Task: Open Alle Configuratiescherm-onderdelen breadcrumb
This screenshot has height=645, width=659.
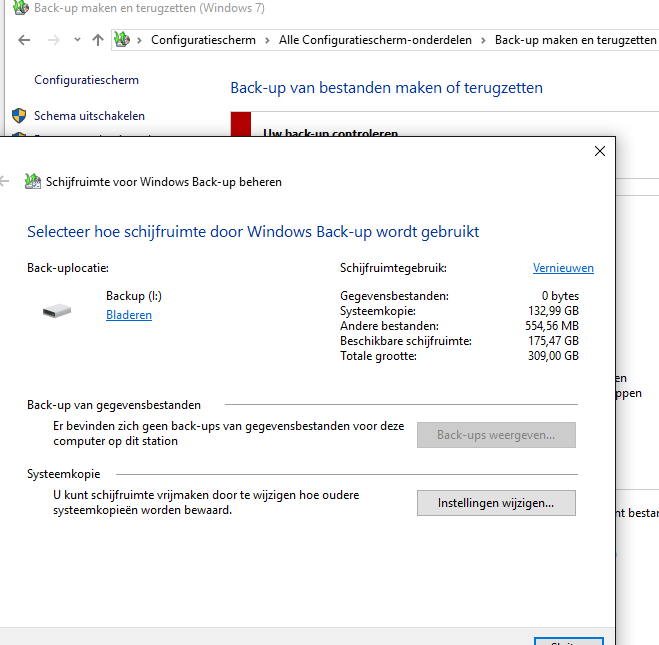Action: tap(375, 40)
